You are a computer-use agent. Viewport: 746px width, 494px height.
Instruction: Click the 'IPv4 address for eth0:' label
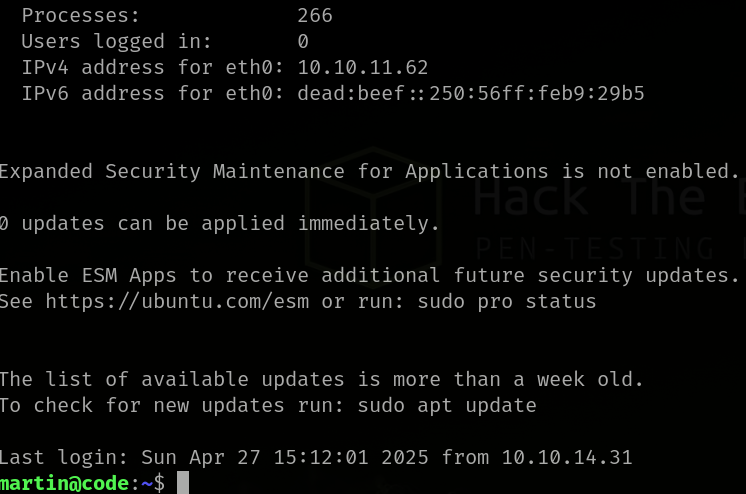tap(152, 68)
